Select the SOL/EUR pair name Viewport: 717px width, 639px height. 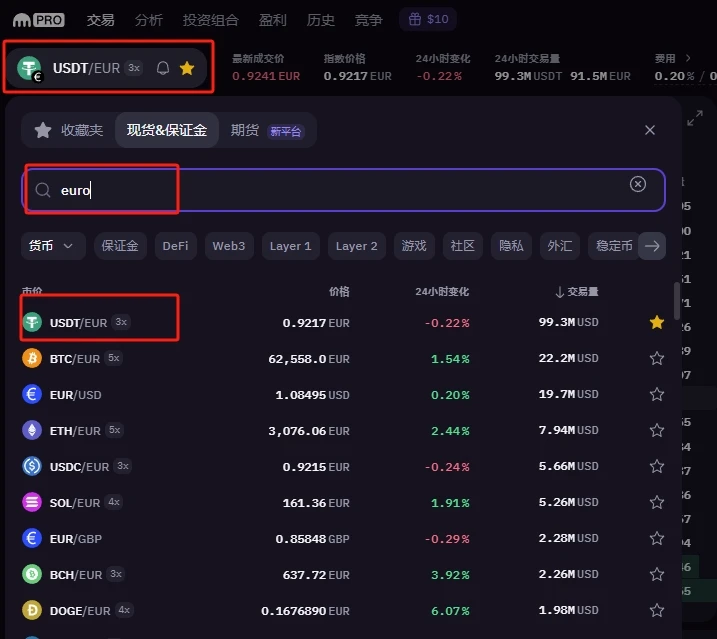point(75,503)
